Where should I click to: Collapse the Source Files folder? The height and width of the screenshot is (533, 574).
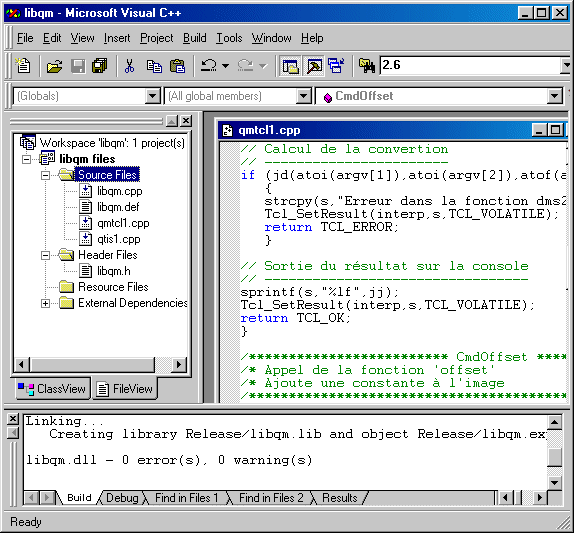[x=45, y=175]
